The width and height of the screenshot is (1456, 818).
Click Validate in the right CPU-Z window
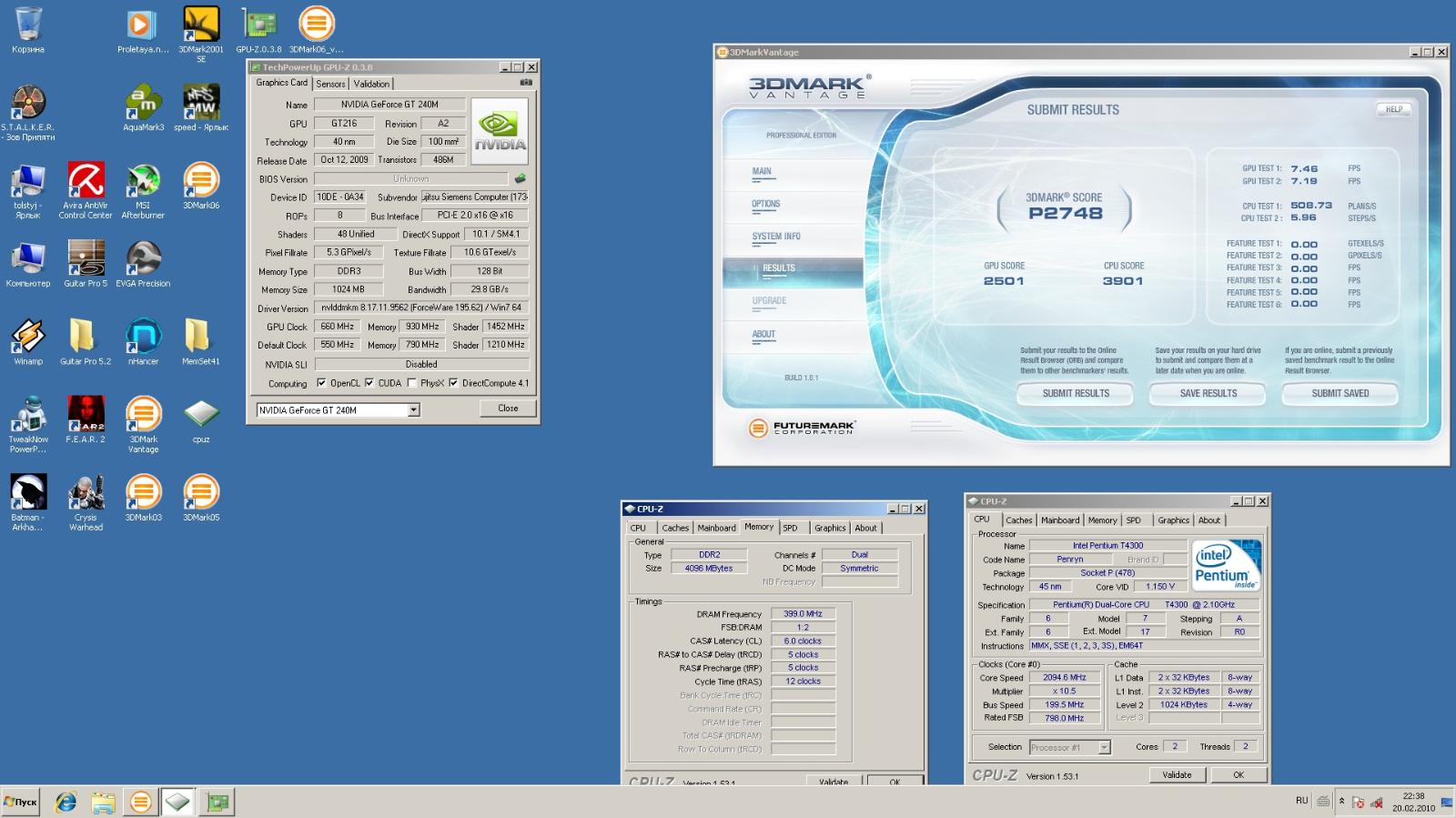[1177, 775]
